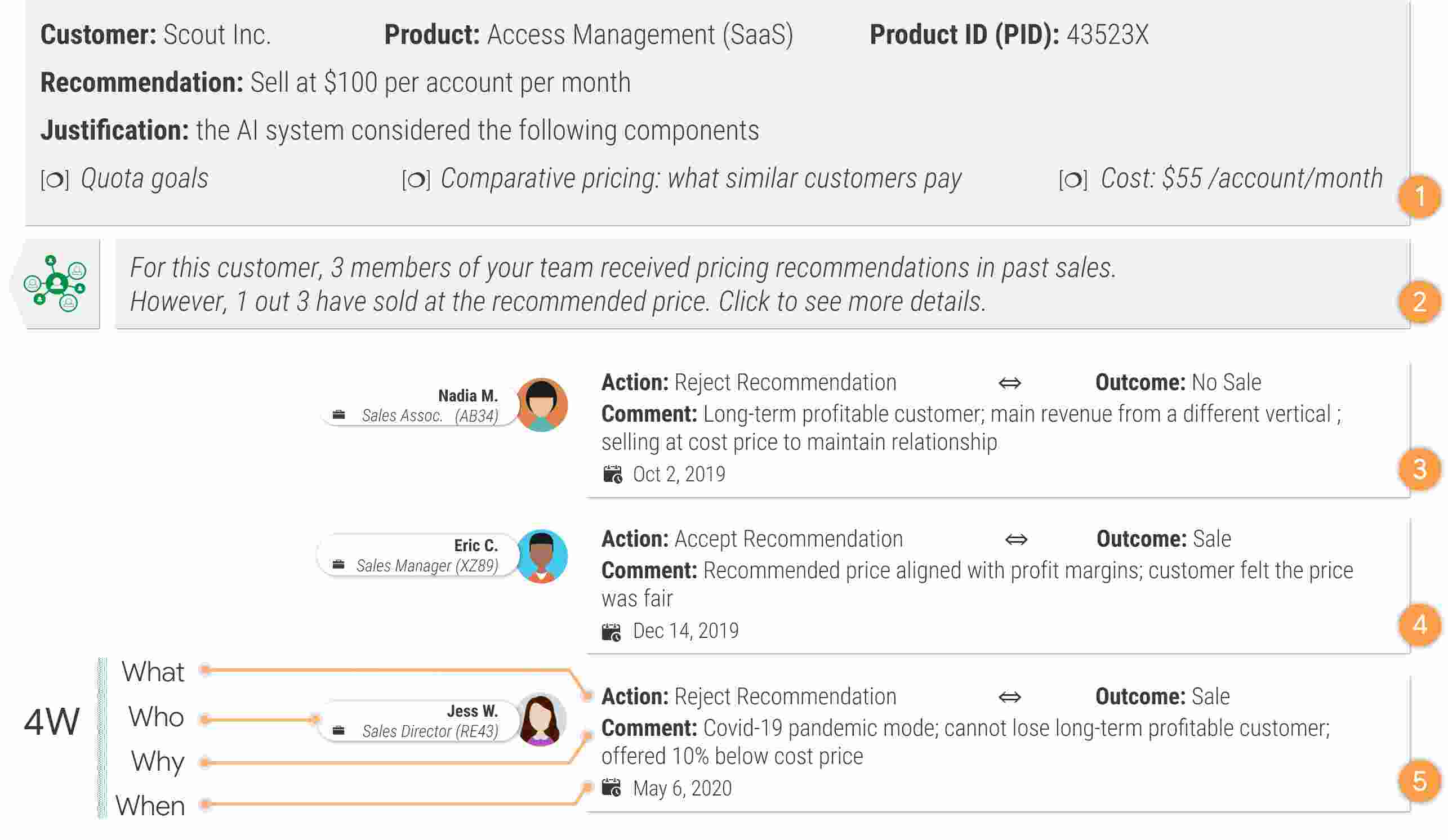Open Eric C.'s avatar
Image resolution: width=1448 pixels, height=840 pixels.
tap(541, 556)
